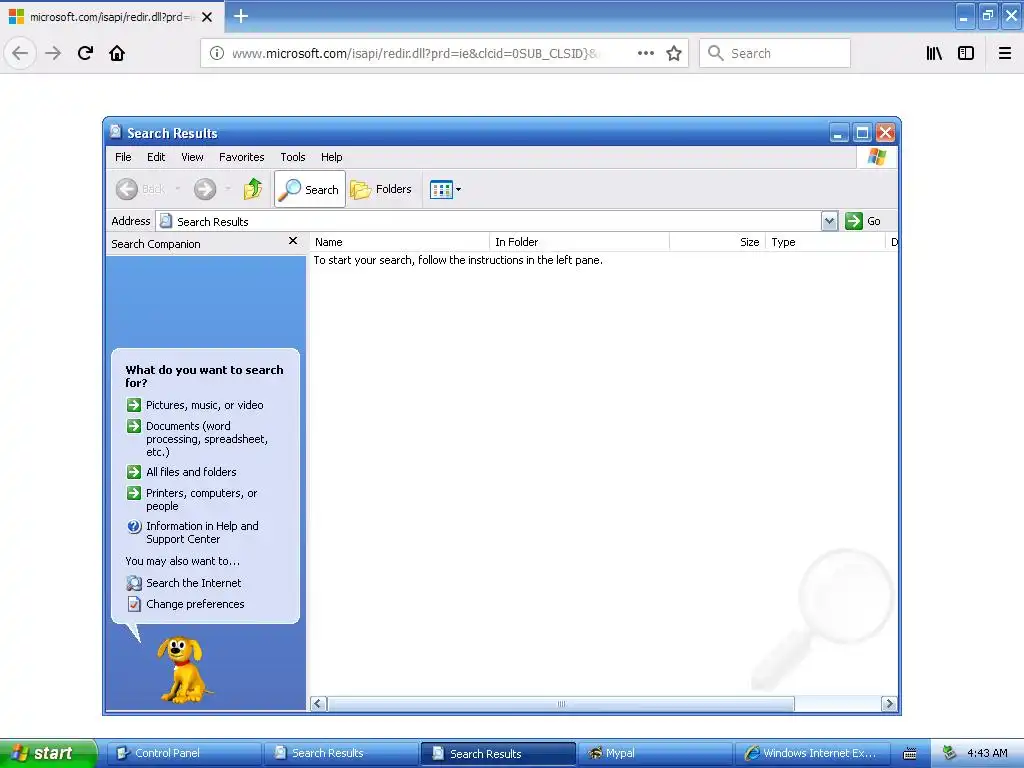
Task: Open the Views dropdown button
Action: pos(445,189)
